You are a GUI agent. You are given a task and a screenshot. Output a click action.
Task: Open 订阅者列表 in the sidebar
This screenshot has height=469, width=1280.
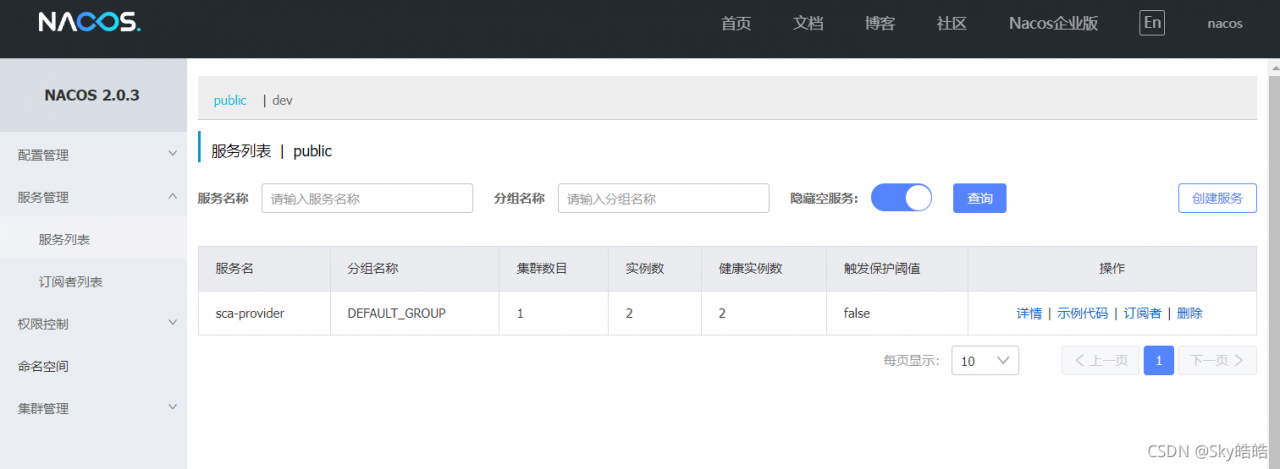click(x=71, y=282)
